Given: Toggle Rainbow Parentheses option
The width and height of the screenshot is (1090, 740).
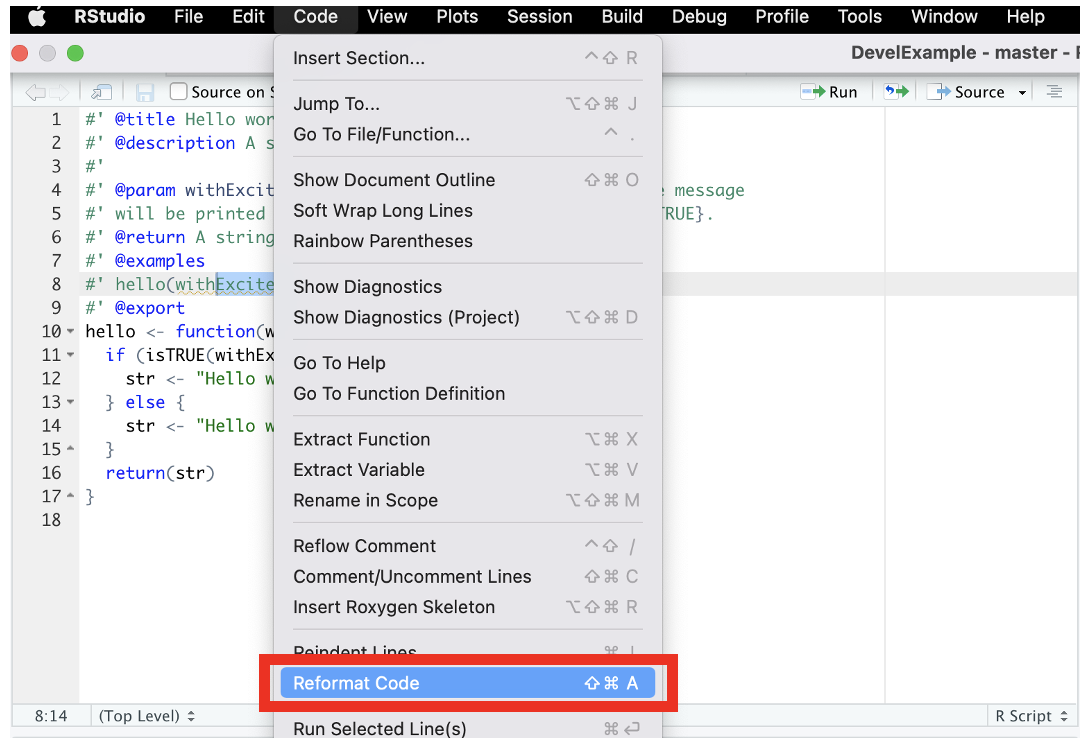Looking at the screenshot, I should tap(467, 242).
